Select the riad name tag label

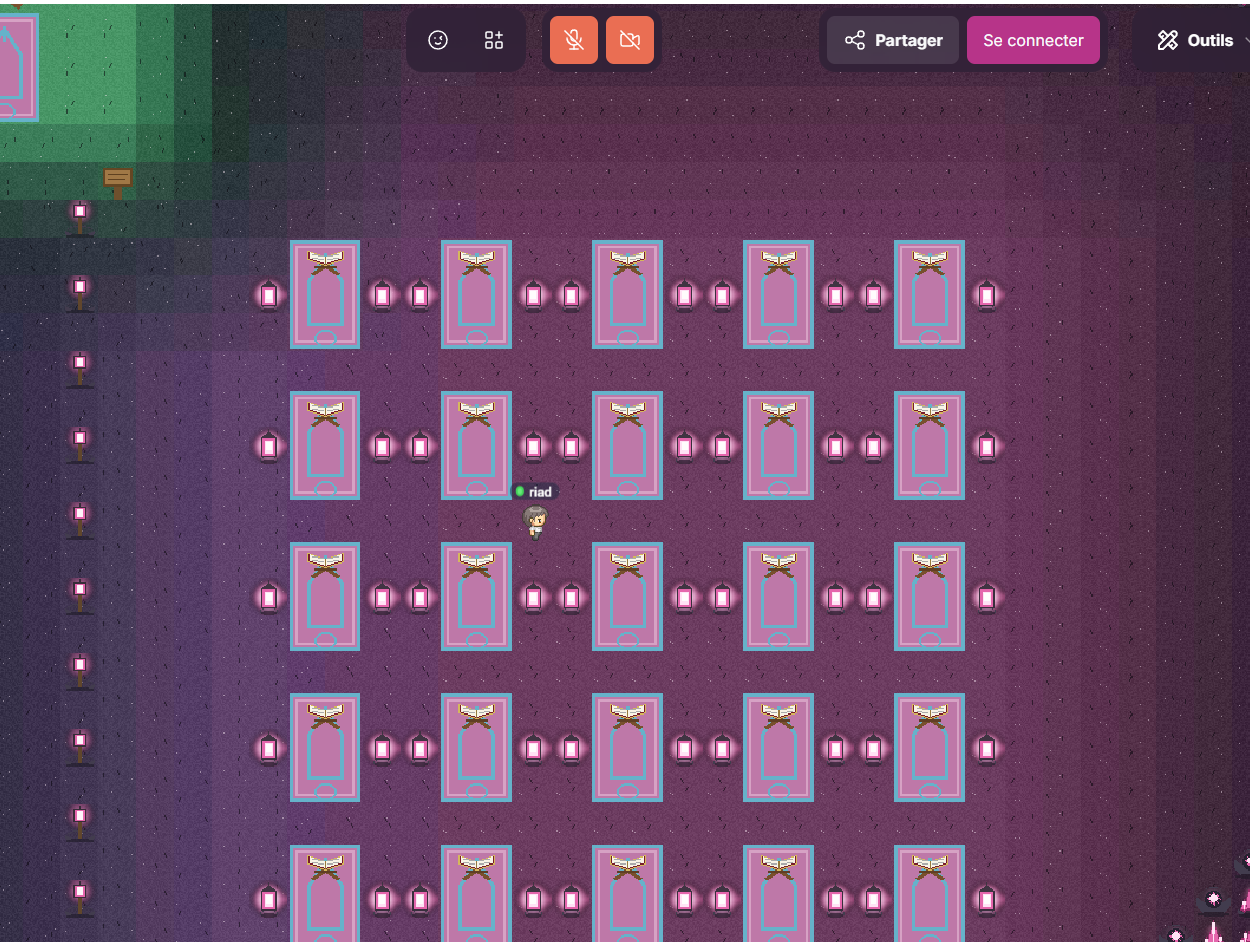coord(540,492)
